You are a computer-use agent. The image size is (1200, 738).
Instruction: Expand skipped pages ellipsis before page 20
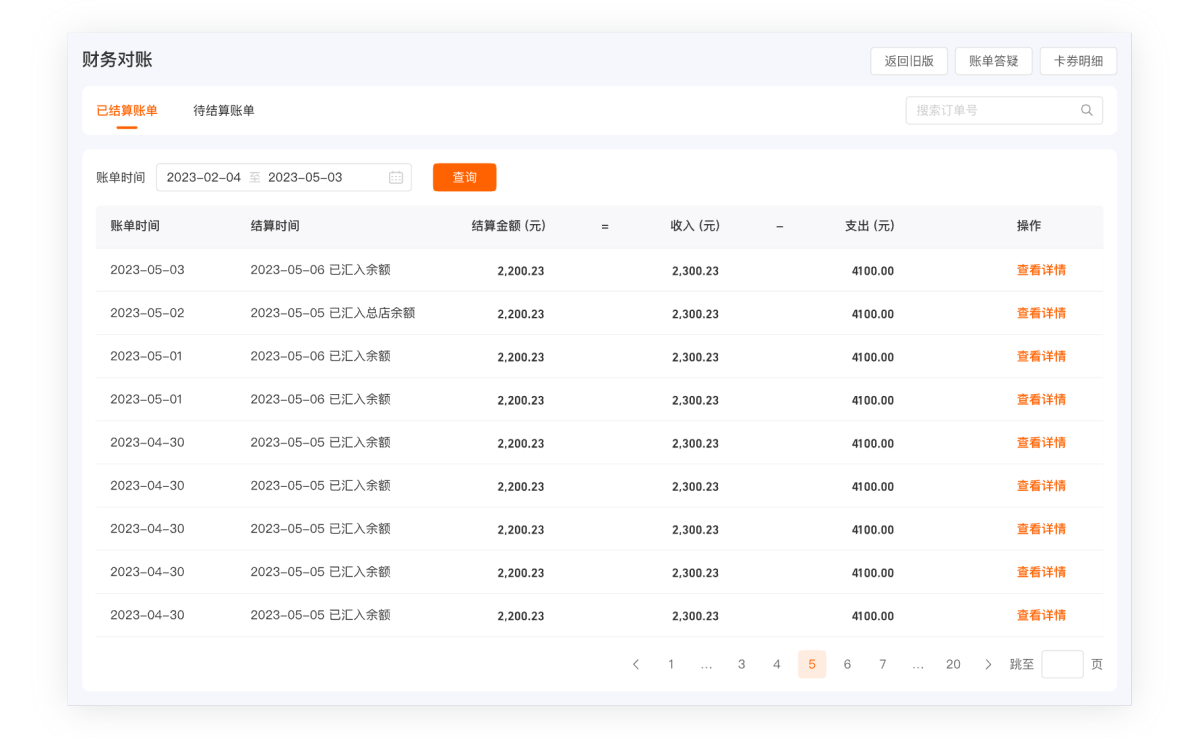coord(918,665)
